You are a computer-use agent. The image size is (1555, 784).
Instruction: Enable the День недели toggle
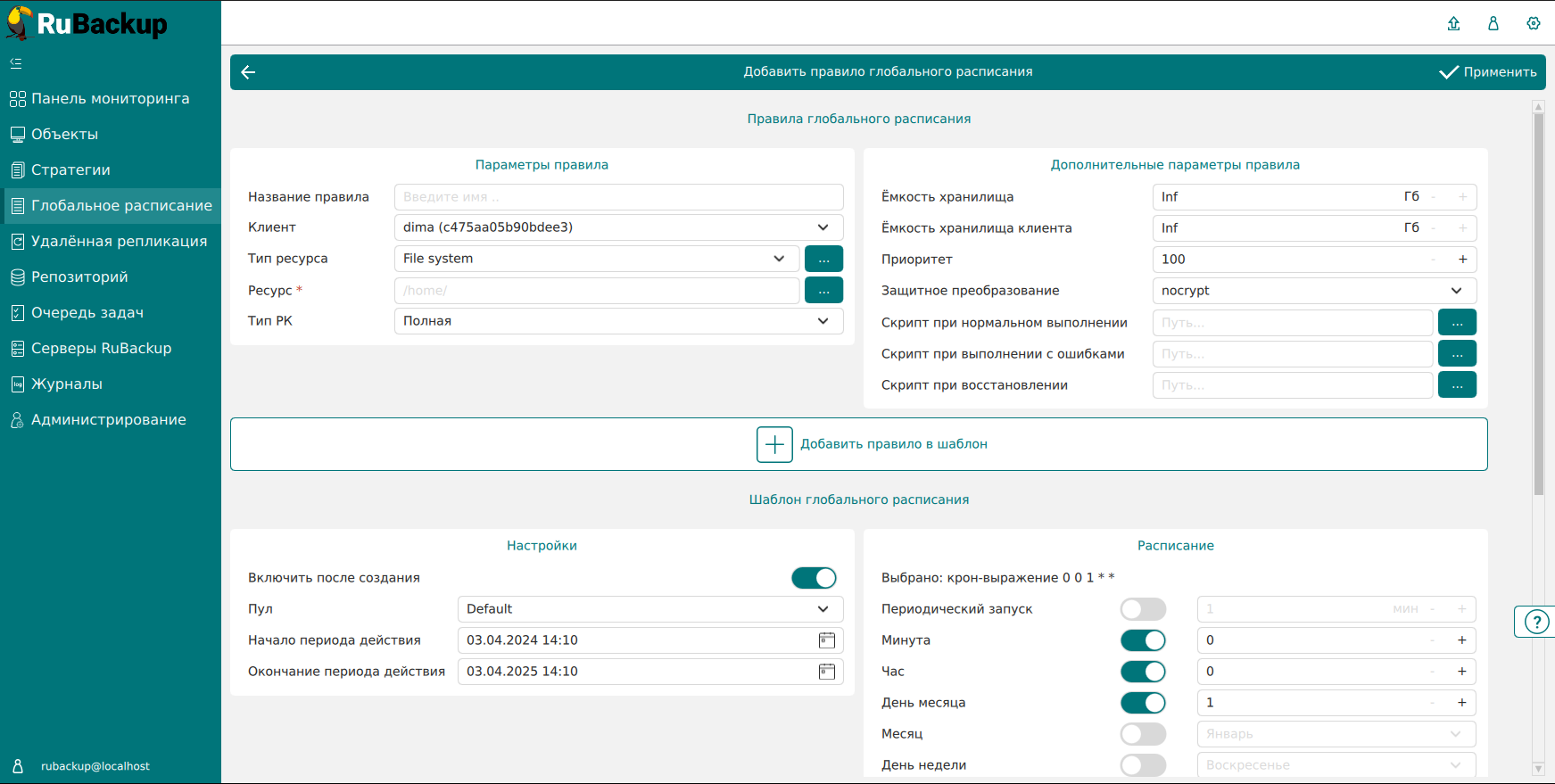[x=1143, y=765]
